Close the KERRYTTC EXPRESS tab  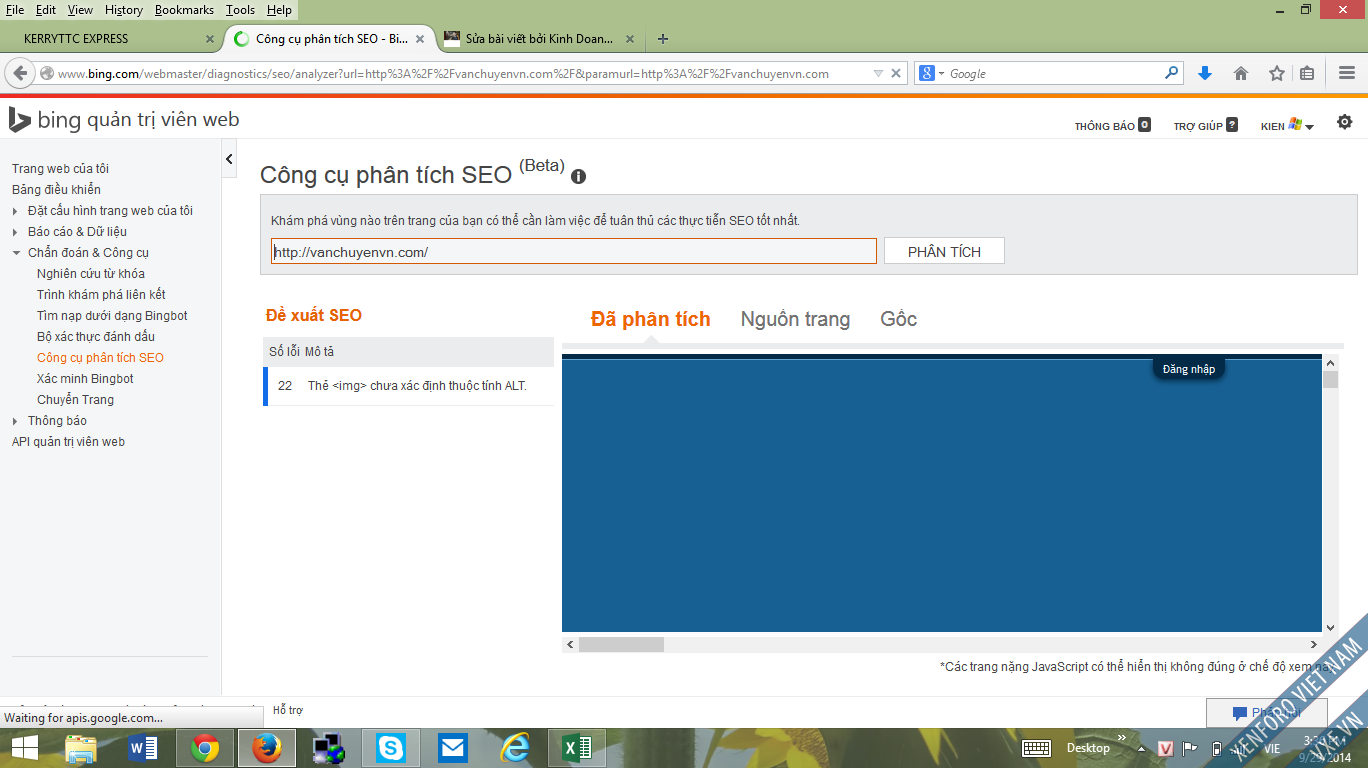pyautogui.click(x=210, y=39)
